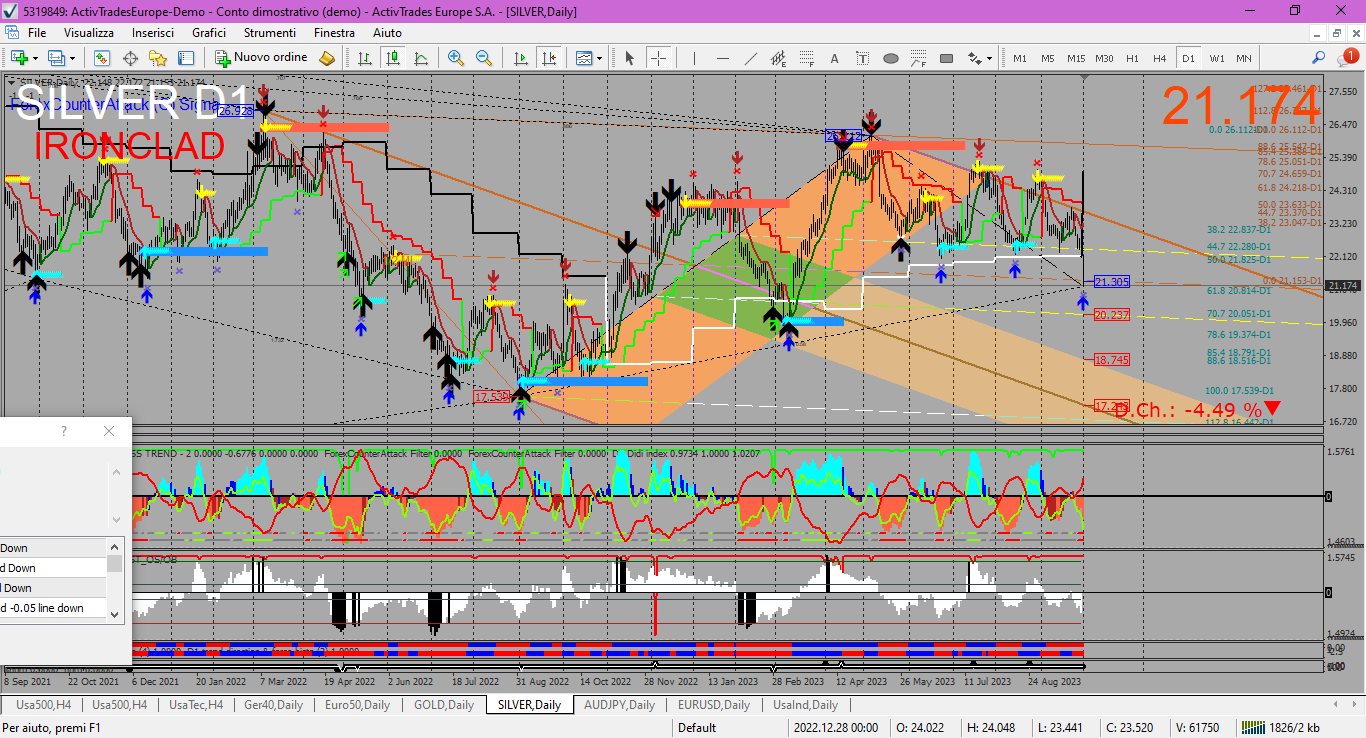The height and width of the screenshot is (738, 1366).
Task: Click the list scroll-down arrow in dialog
Action: click(115, 614)
